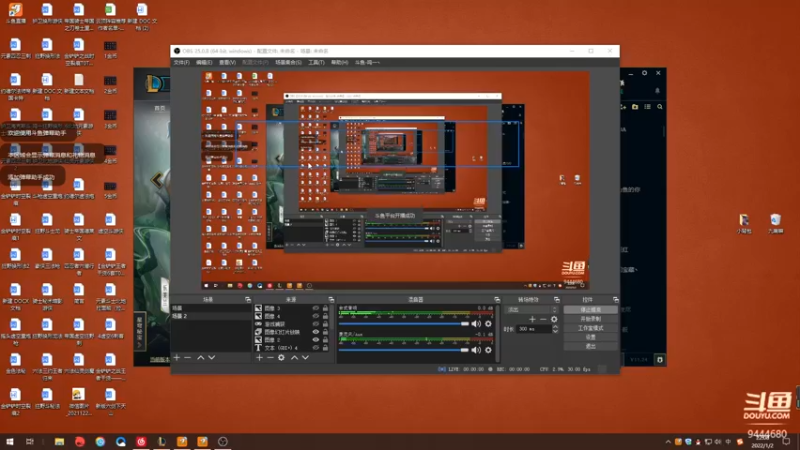Image resolution: width=800 pixels, height=450 pixels.
Task: Pop out the Controls dock panel
Action: (x=616, y=299)
